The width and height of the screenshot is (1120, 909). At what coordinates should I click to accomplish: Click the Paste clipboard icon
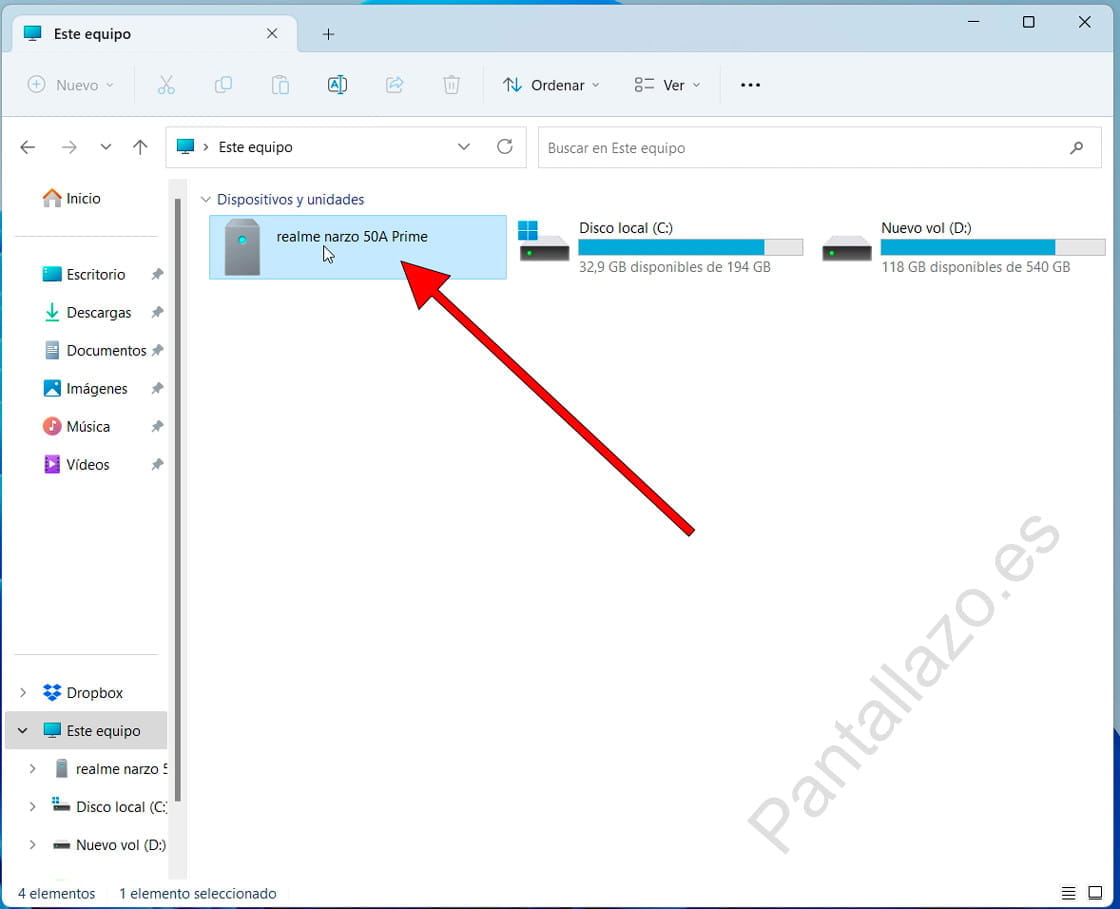coord(280,85)
